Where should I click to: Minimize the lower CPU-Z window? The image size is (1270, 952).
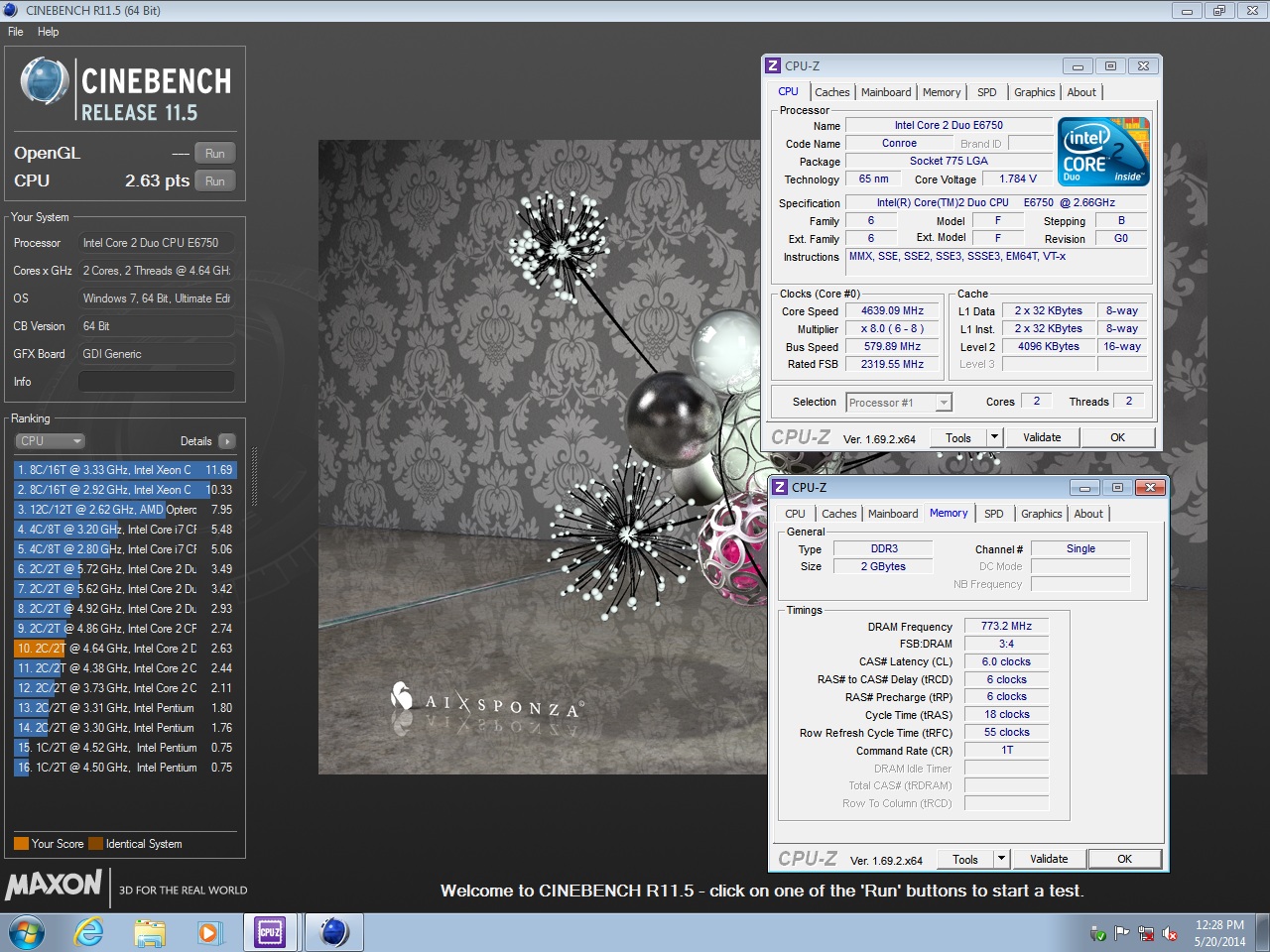1084,488
